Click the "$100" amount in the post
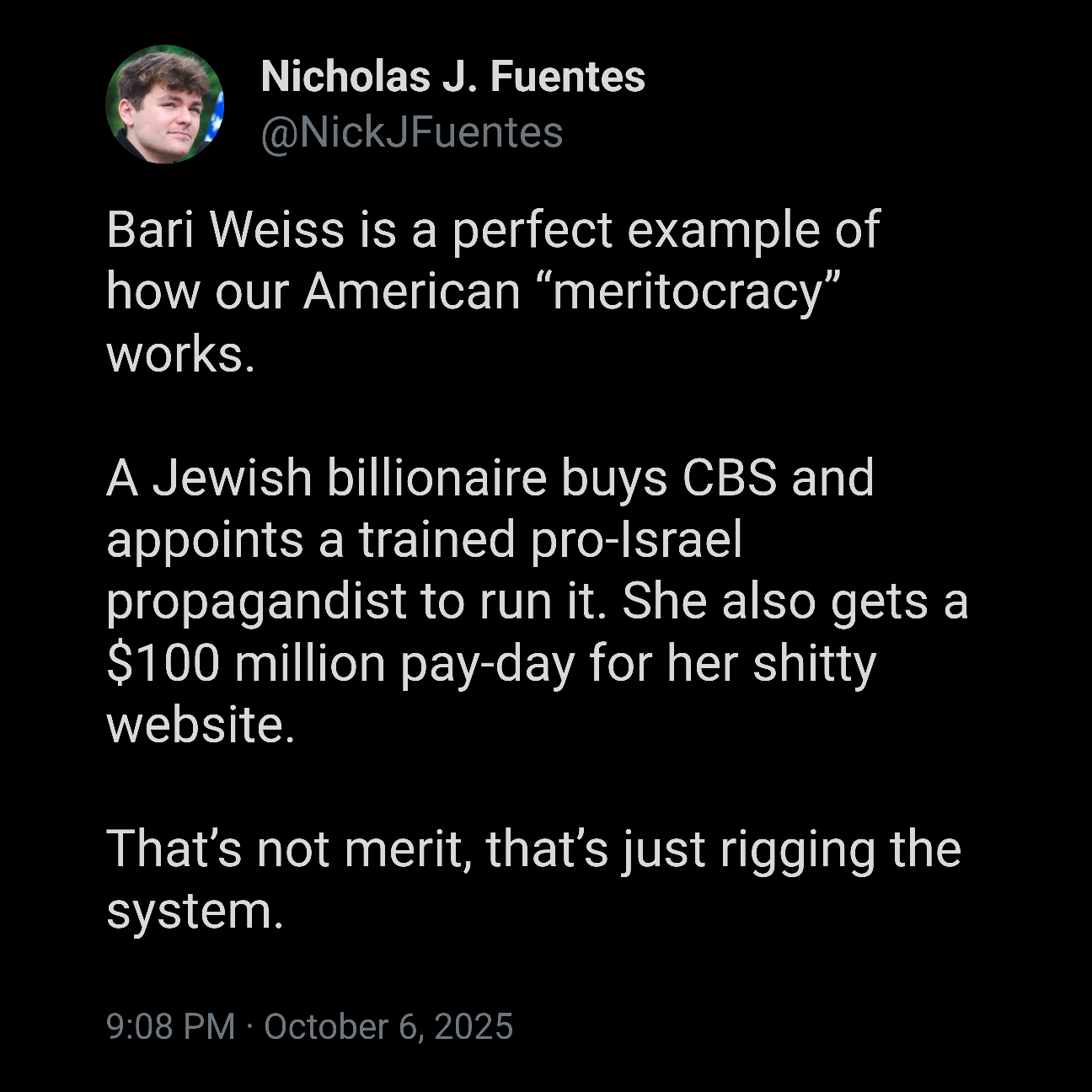This screenshot has height=1092, width=1092. click(x=163, y=663)
